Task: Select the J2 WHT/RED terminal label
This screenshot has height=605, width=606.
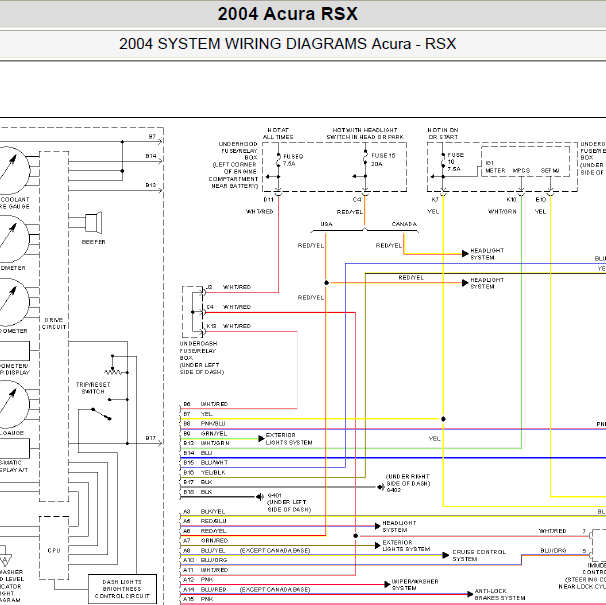Action: point(229,287)
